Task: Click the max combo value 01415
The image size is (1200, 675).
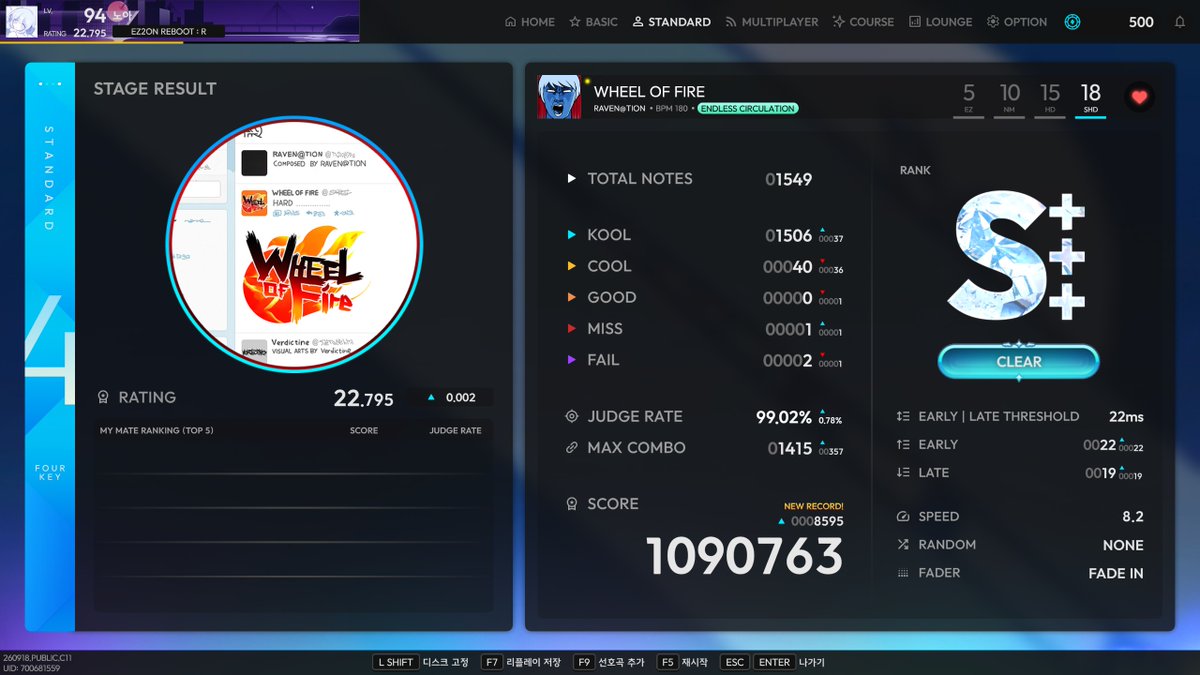Action: click(x=790, y=449)
